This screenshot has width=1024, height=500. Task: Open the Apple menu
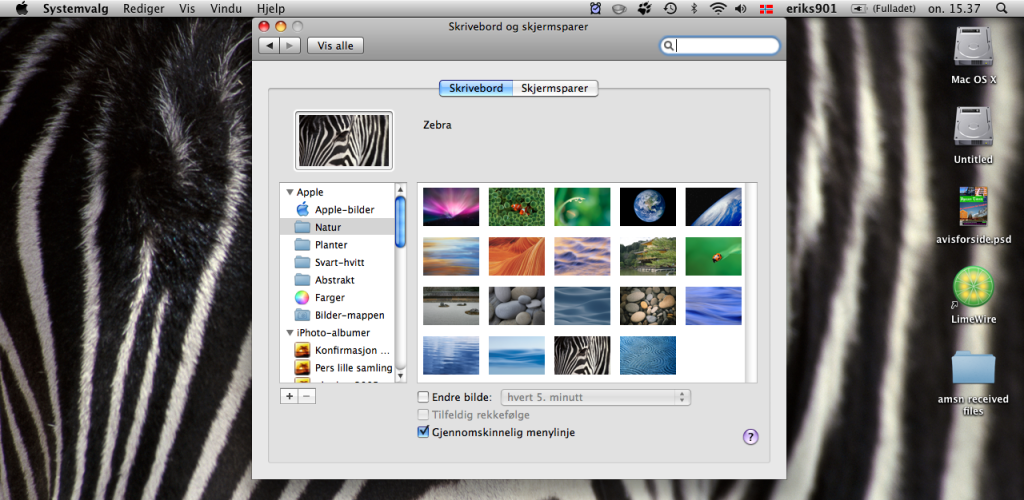22,8
